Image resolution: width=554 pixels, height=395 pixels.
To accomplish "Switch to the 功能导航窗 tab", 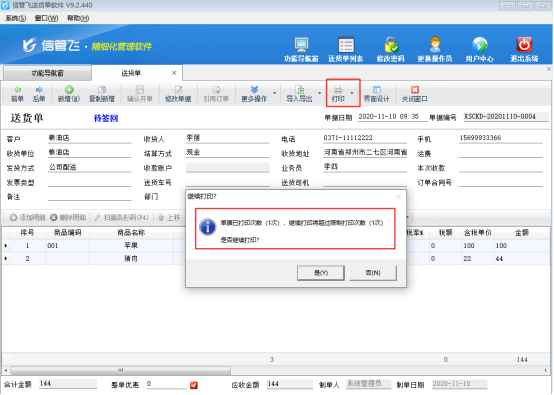I will point(47,73).
